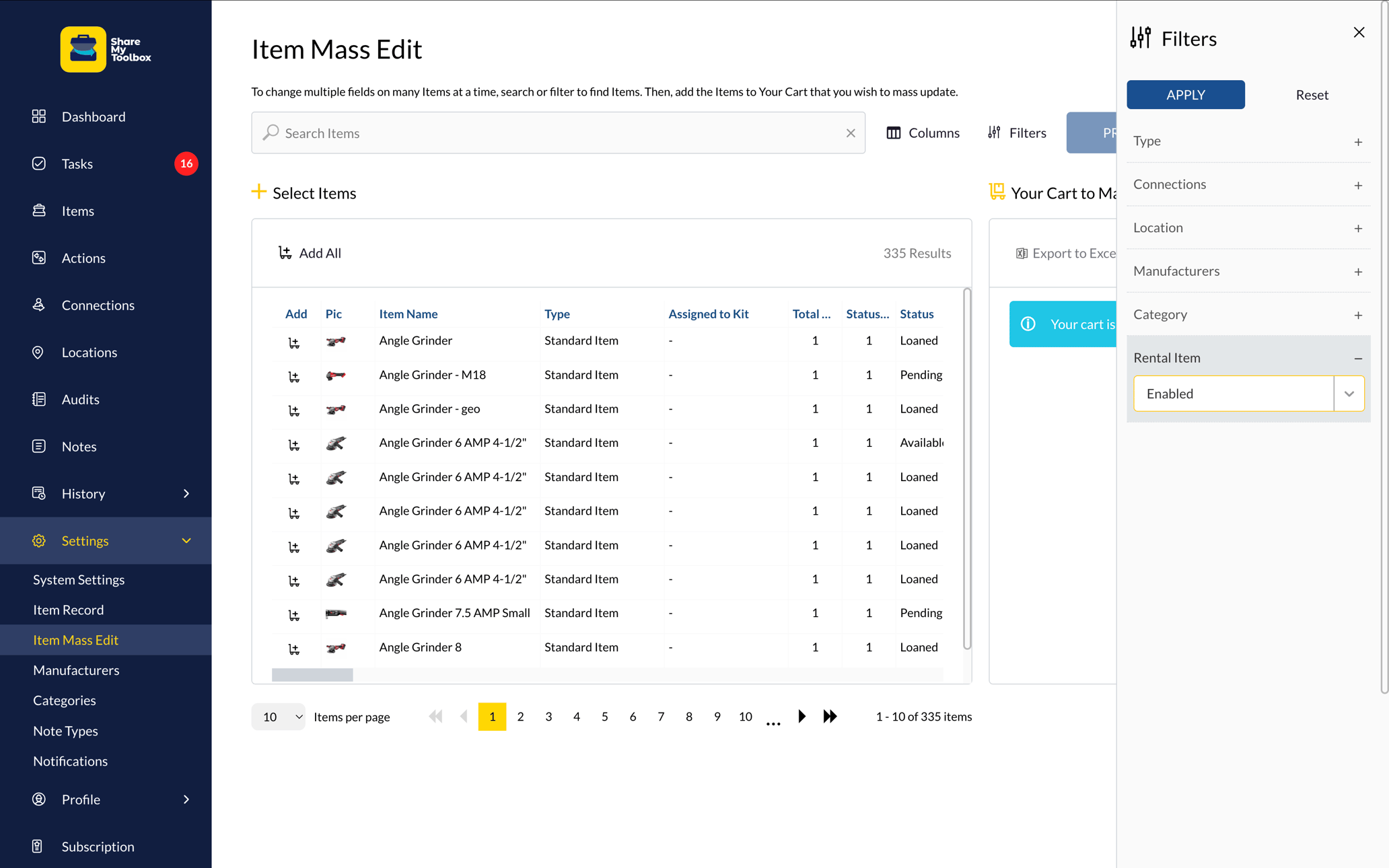Open the Angle Grinder 8 thumbnail
This screenshot has height=868, width=1389.
[336, 647]
